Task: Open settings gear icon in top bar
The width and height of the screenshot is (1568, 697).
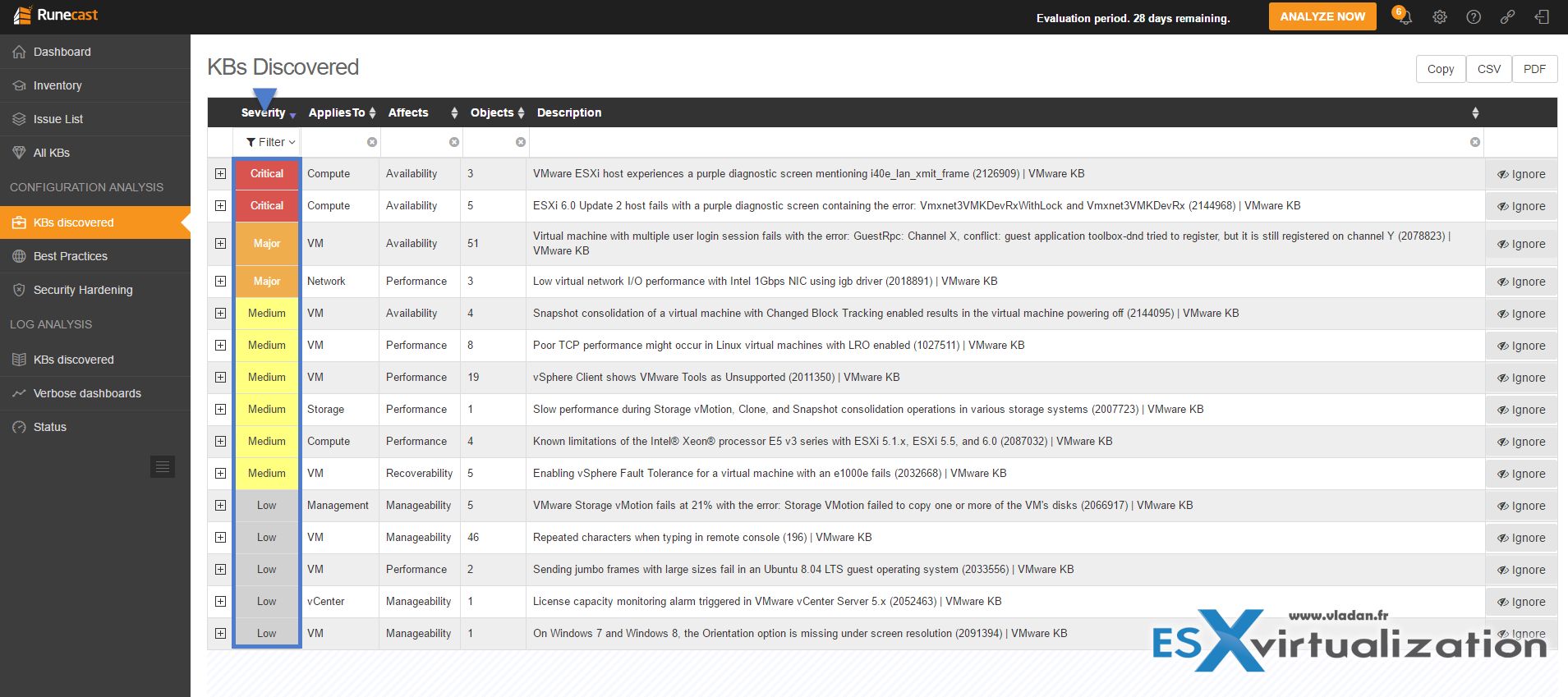Action: [1440, 16]
